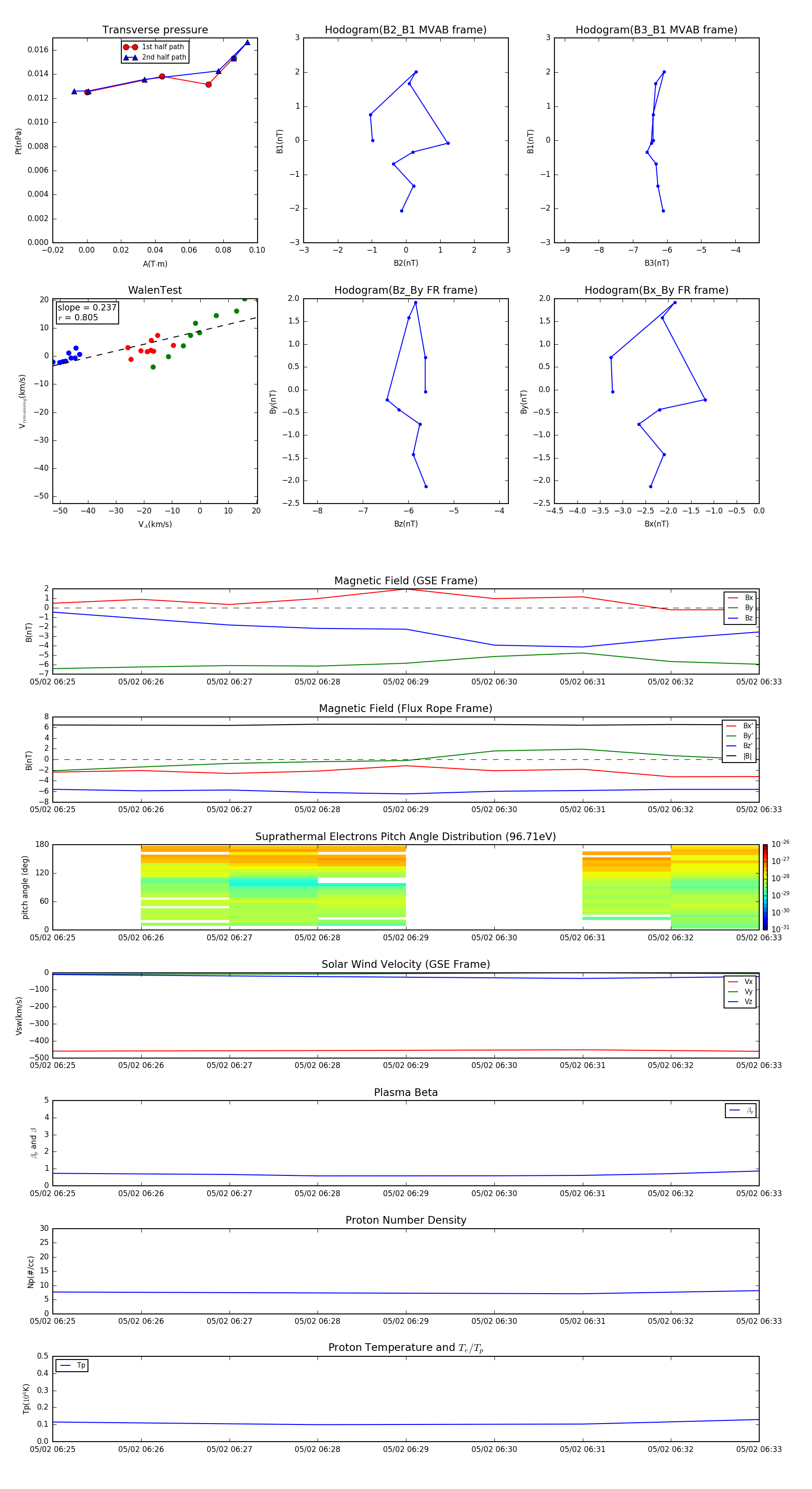Viewport: 812px width, 1489px height.
Task: Click the "pitch angle (deg)" axis label
Action: [25, 887]
